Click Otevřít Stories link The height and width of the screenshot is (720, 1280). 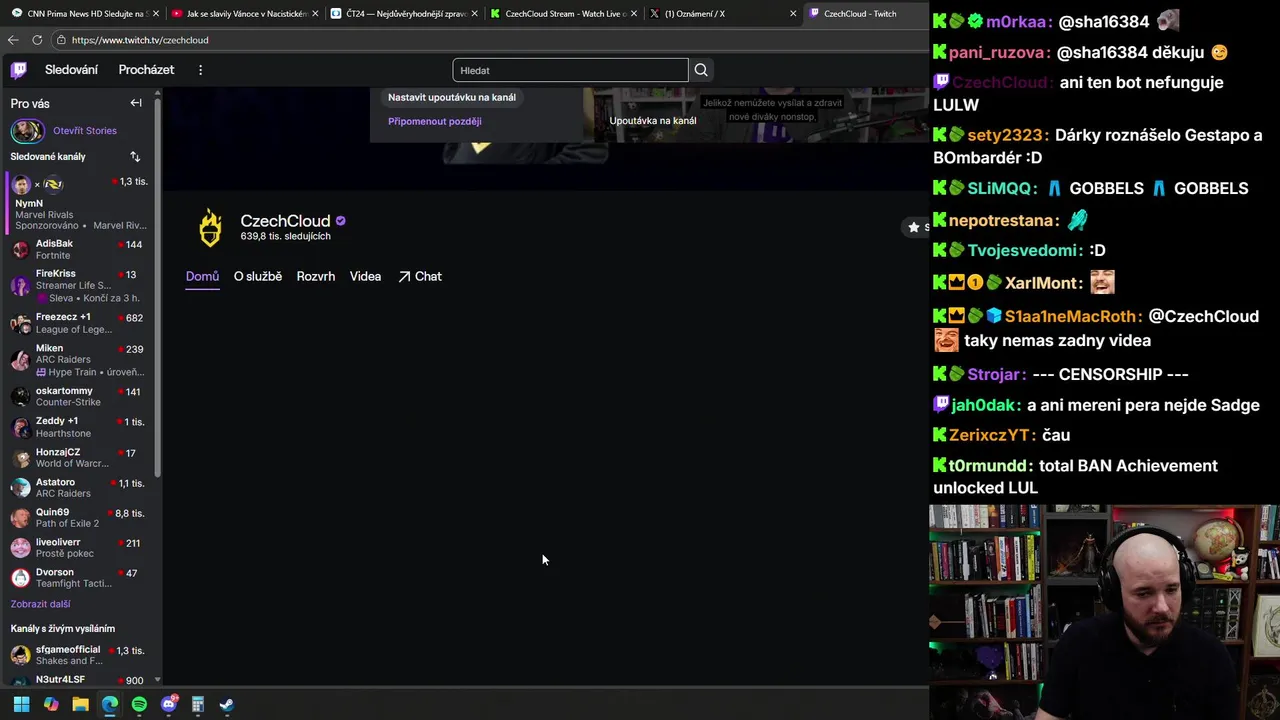(x=85, y=131)
